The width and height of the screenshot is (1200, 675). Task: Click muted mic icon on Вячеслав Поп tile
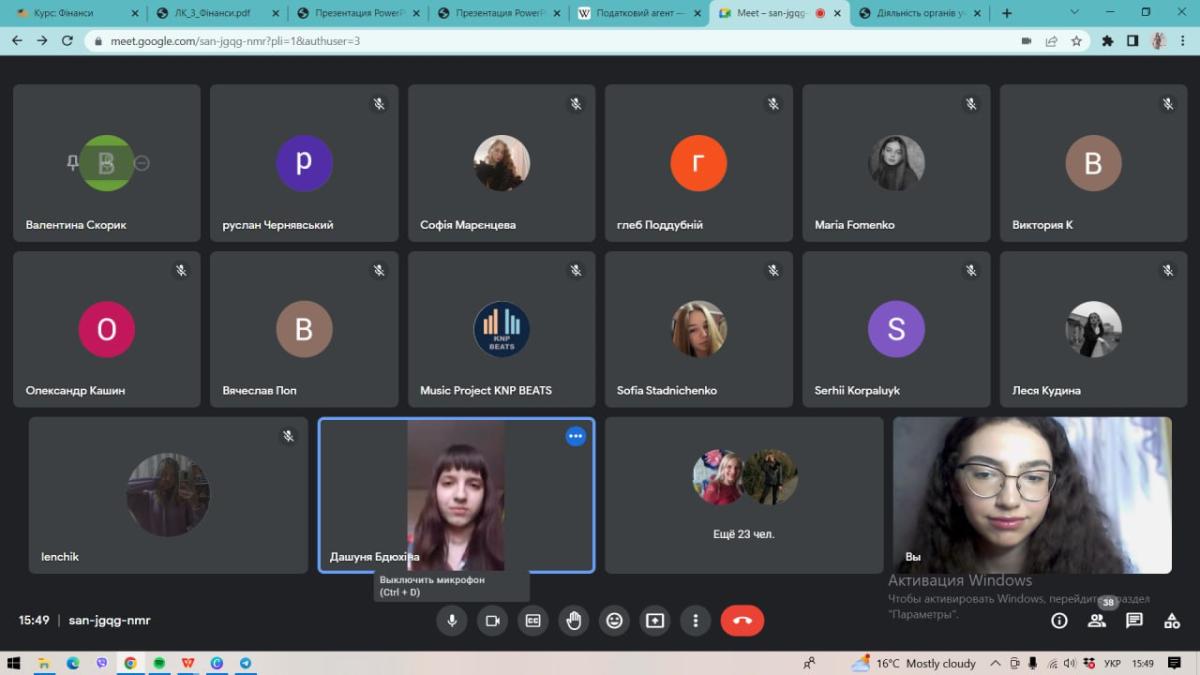tap(379, 270)
